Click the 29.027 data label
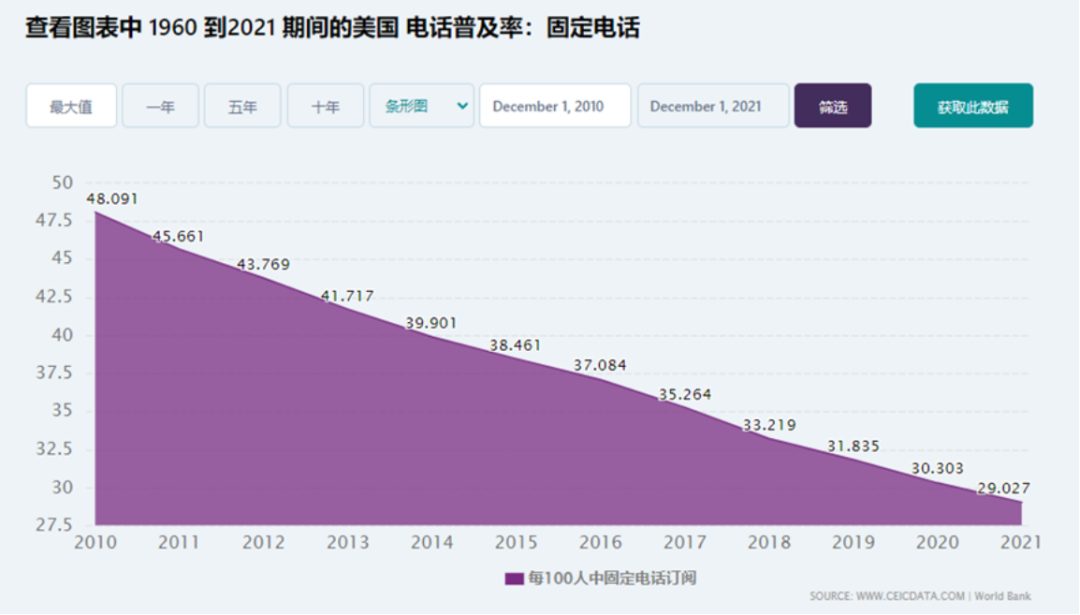The height and width of the screenshot is (615, 1080). 1004,488
